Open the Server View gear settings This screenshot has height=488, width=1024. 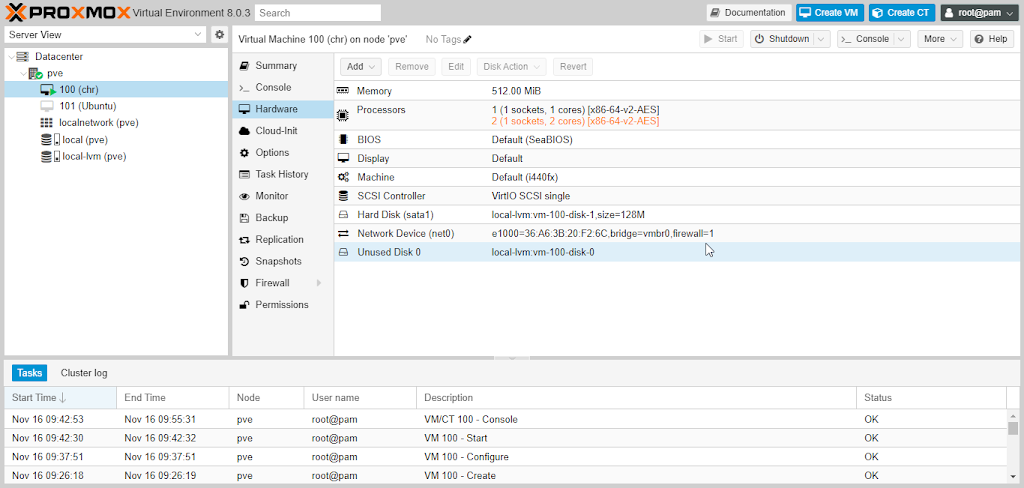click(220, 35)
